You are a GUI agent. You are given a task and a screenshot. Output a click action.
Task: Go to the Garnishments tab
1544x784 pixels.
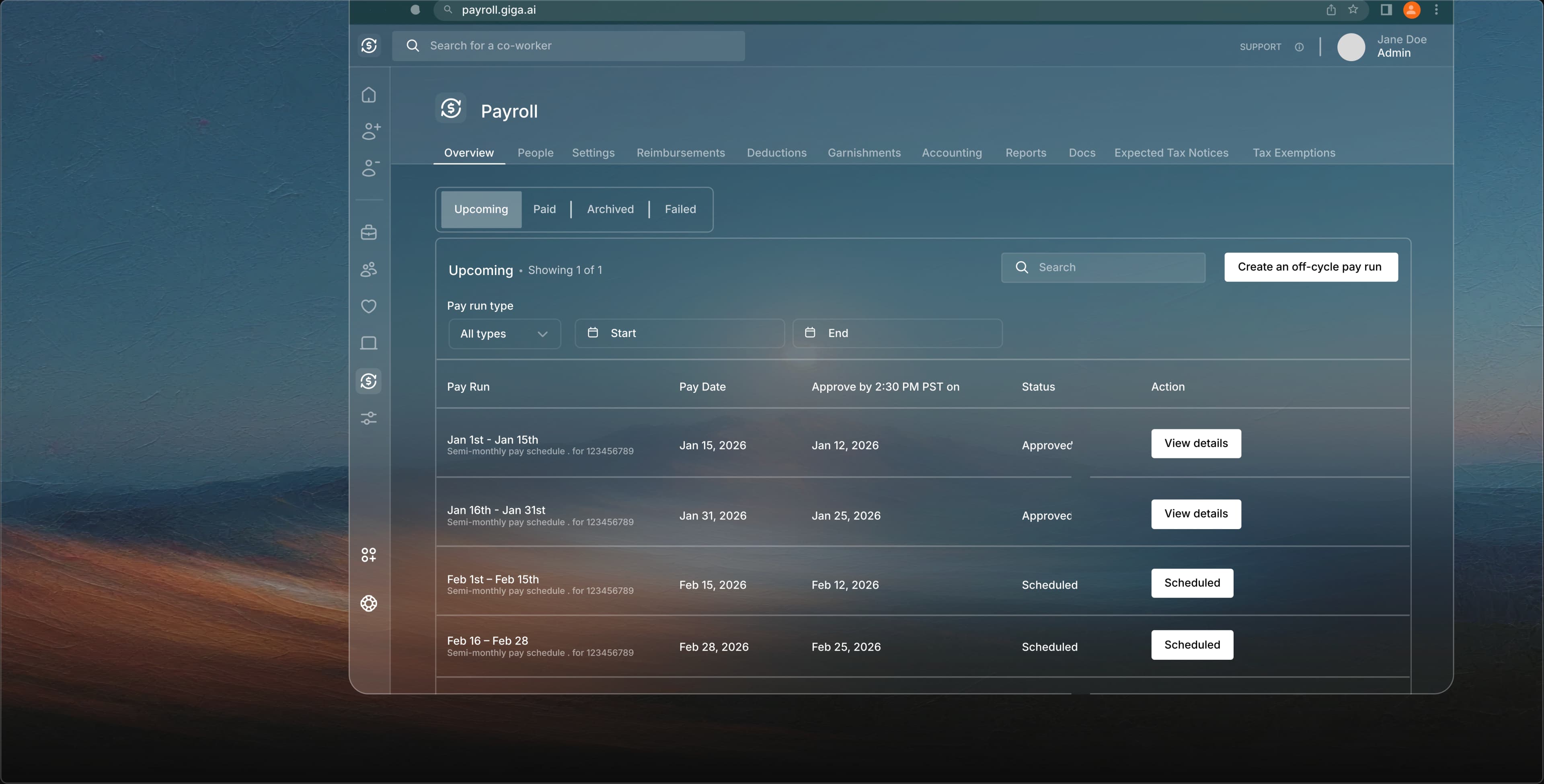coord(864,153)
